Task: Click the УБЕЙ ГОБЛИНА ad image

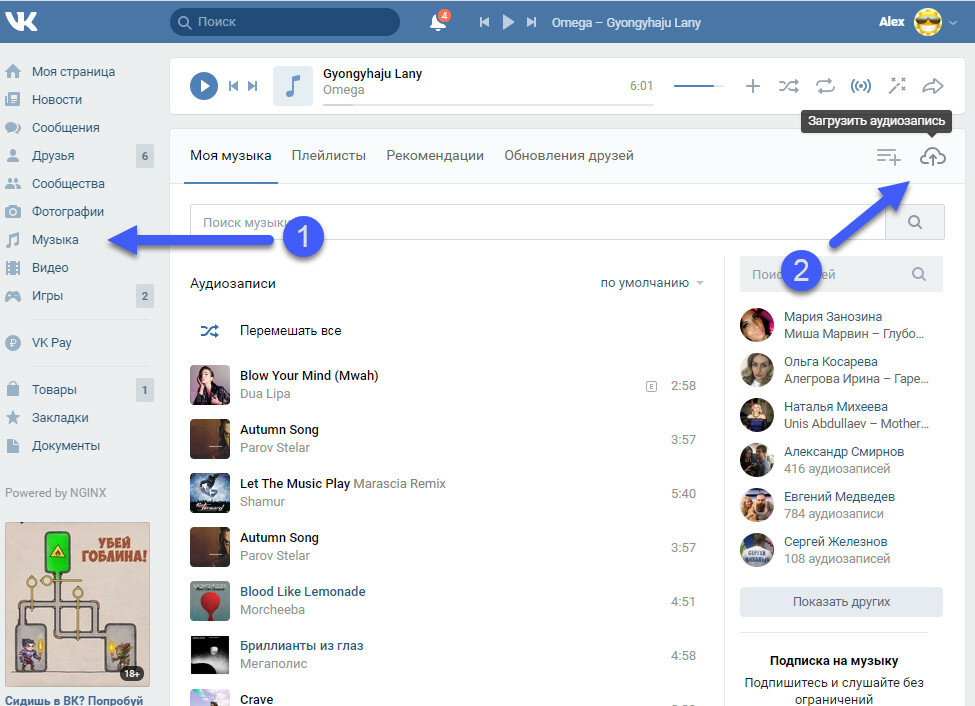Action: pos(77,603)
